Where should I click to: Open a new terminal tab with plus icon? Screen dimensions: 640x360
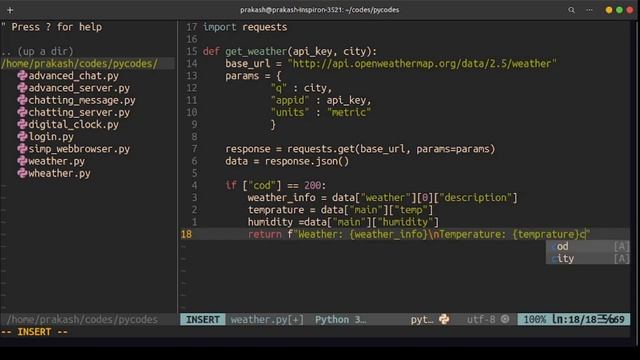tap(10, 10)
